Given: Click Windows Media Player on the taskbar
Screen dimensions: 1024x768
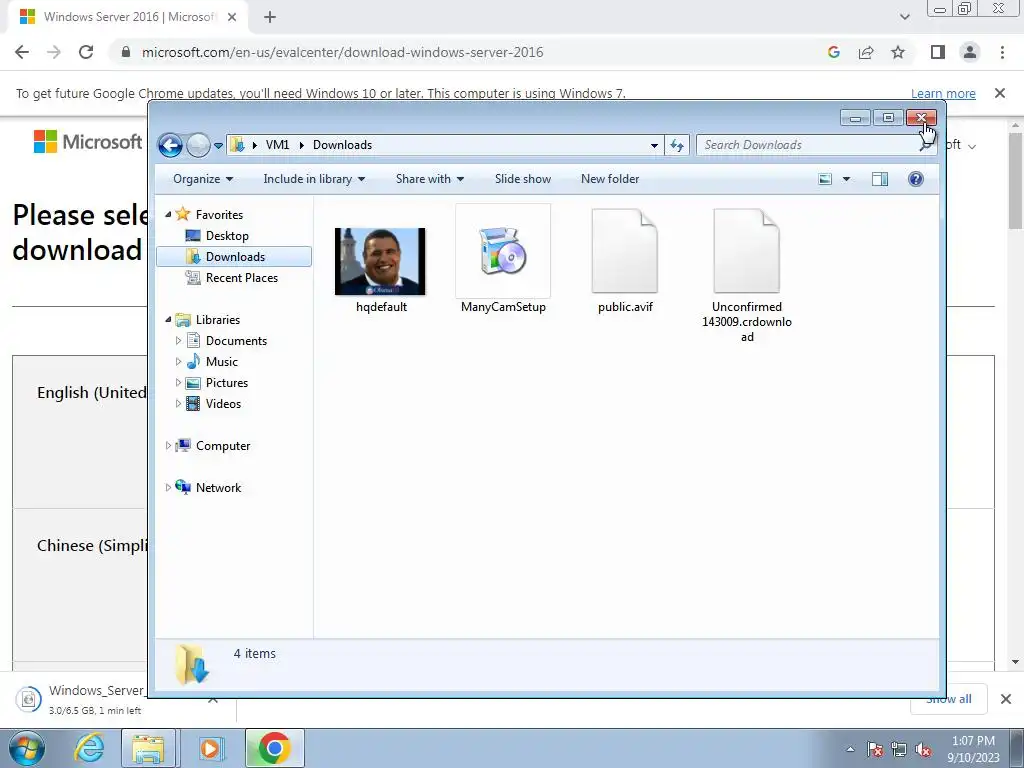Looking at the screenshot, I should tap(211, 748).
